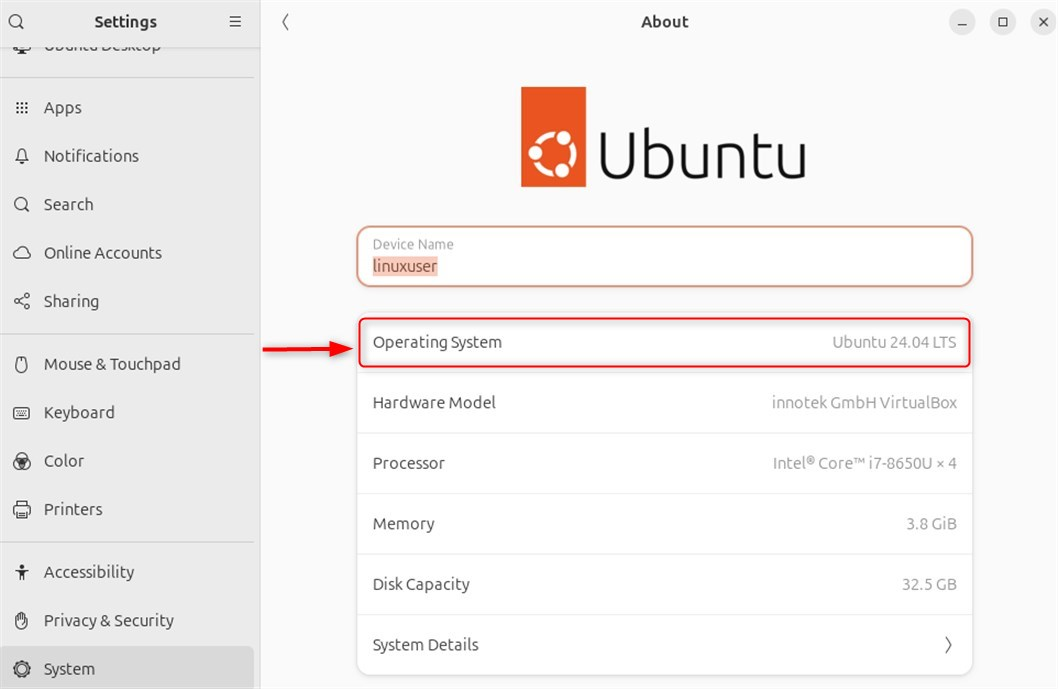The width and height of the screenshot is (1058, 689).
Task: Click the back chevron on About page
Action: click(x=285, y=21)
